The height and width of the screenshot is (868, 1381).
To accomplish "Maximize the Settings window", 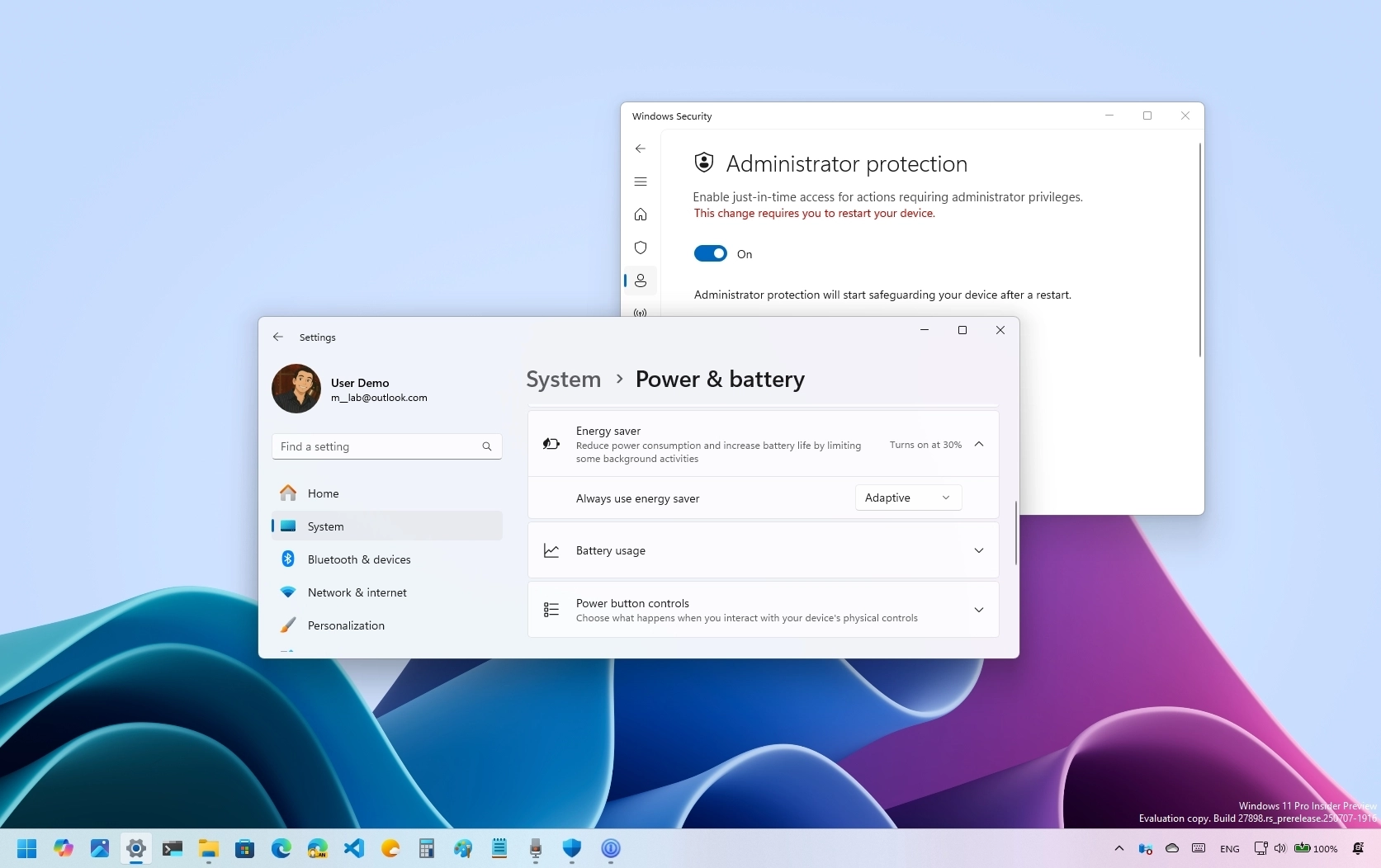I will 962,330.
